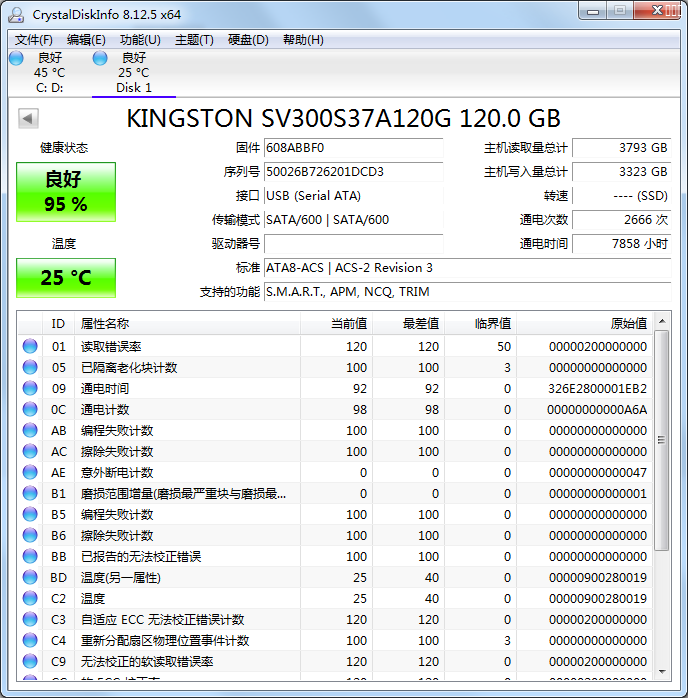Click the supported features field S.M.A.R.T., APM, NCQ, TRIM
The height and width of the screenshot is (698, 688).
[x=468, y=292]
